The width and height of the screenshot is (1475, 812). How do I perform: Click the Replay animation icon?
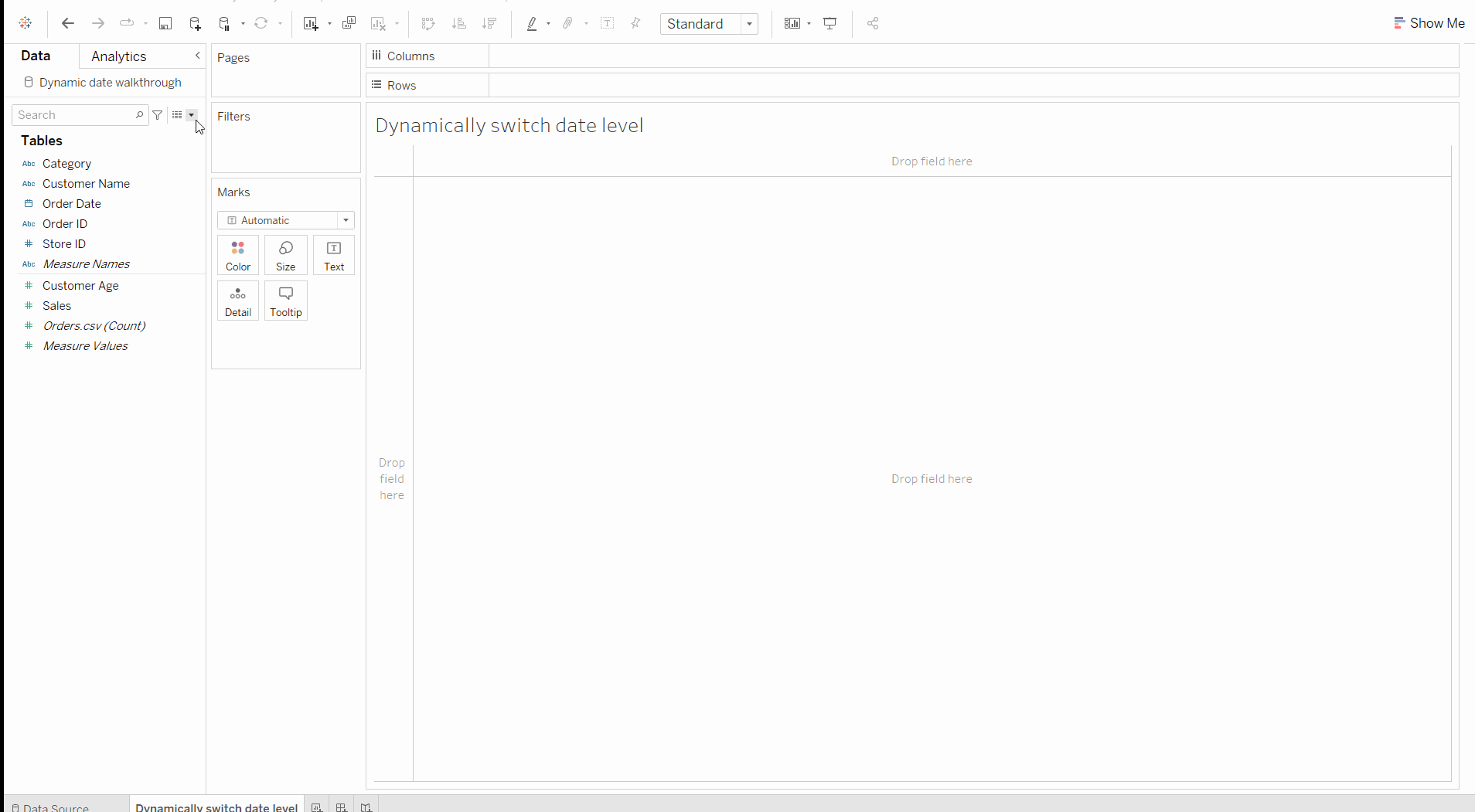(127, 23)
